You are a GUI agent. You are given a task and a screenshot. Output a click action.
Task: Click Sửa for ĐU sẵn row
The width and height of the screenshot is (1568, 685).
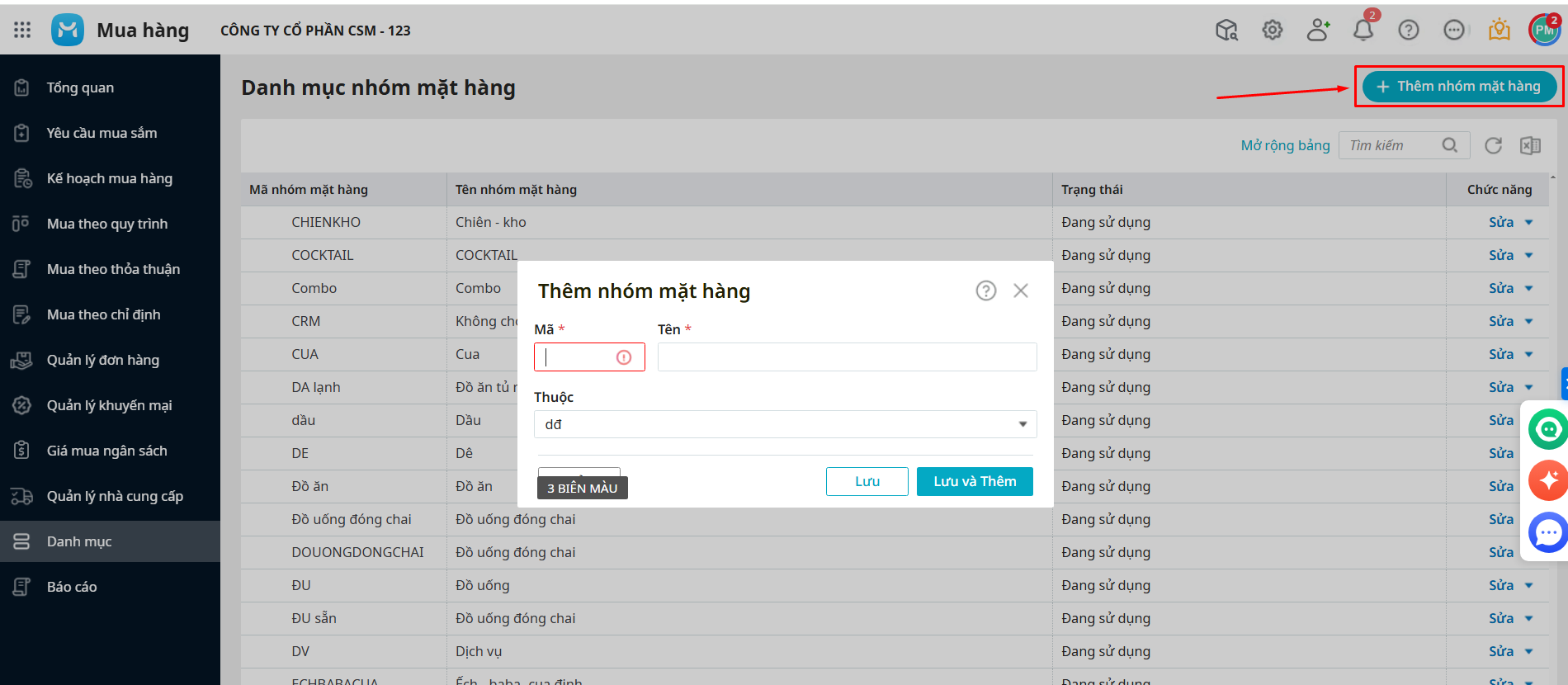1501,618
